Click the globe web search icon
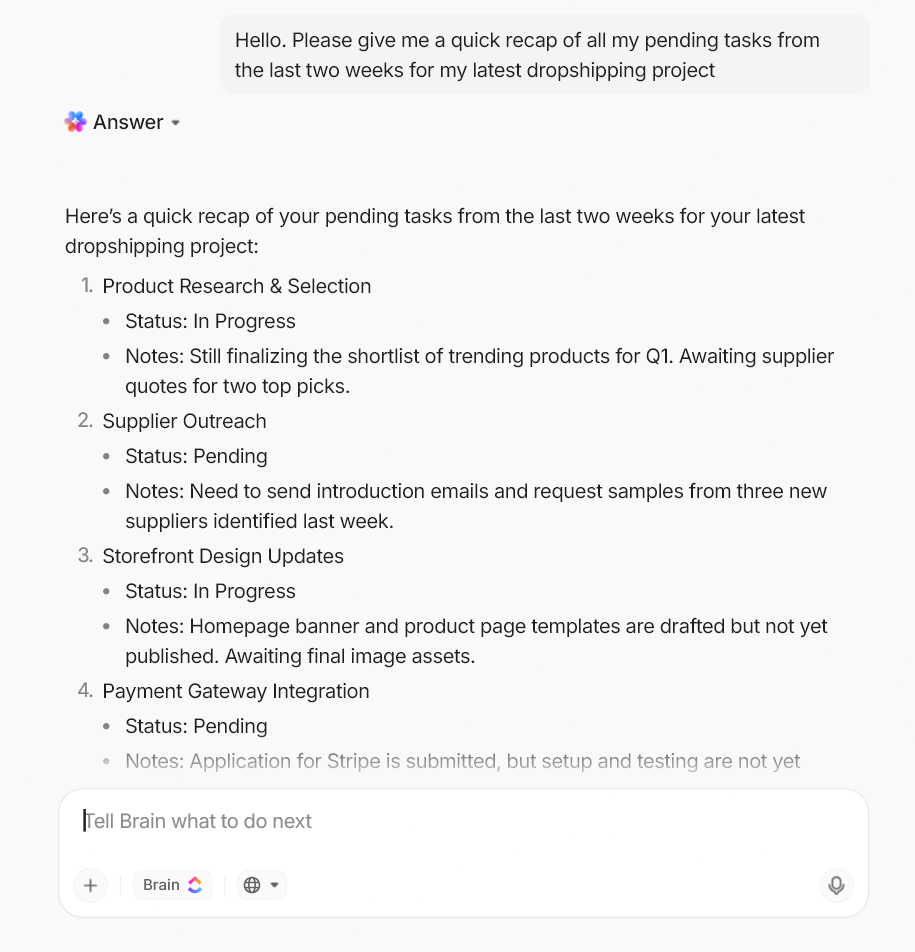915x952 pixels. 252,885
